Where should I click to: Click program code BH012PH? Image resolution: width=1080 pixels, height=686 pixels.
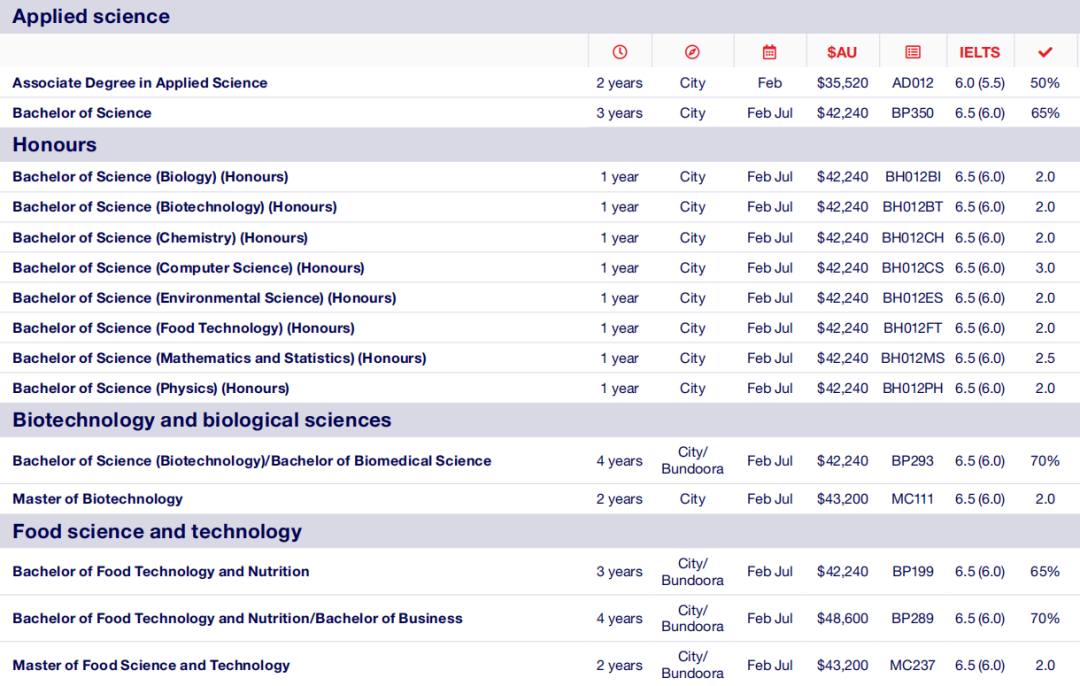coord(913,388)
